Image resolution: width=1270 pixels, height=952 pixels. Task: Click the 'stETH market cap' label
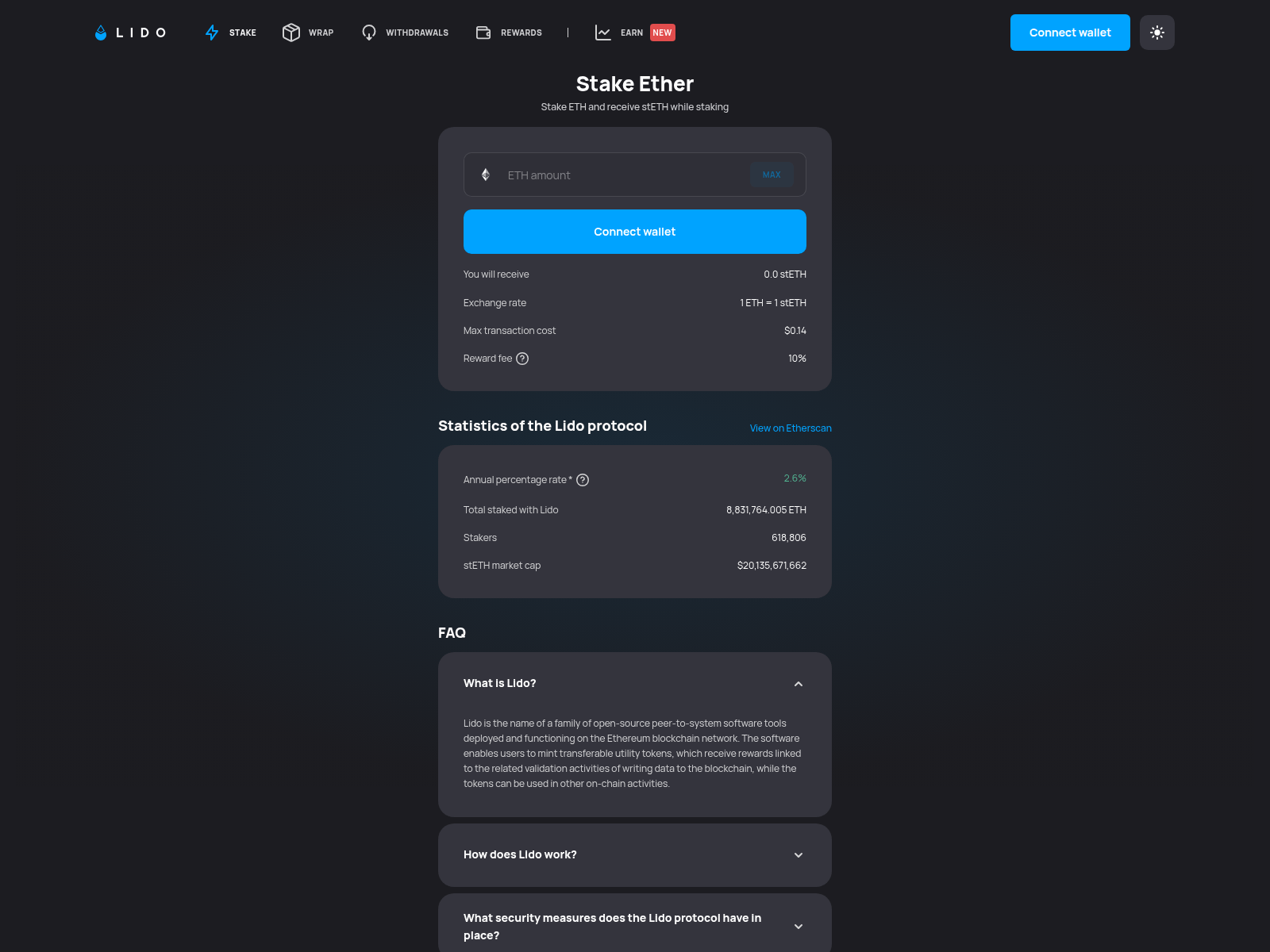pyautogui.click(x=502, y=566)
